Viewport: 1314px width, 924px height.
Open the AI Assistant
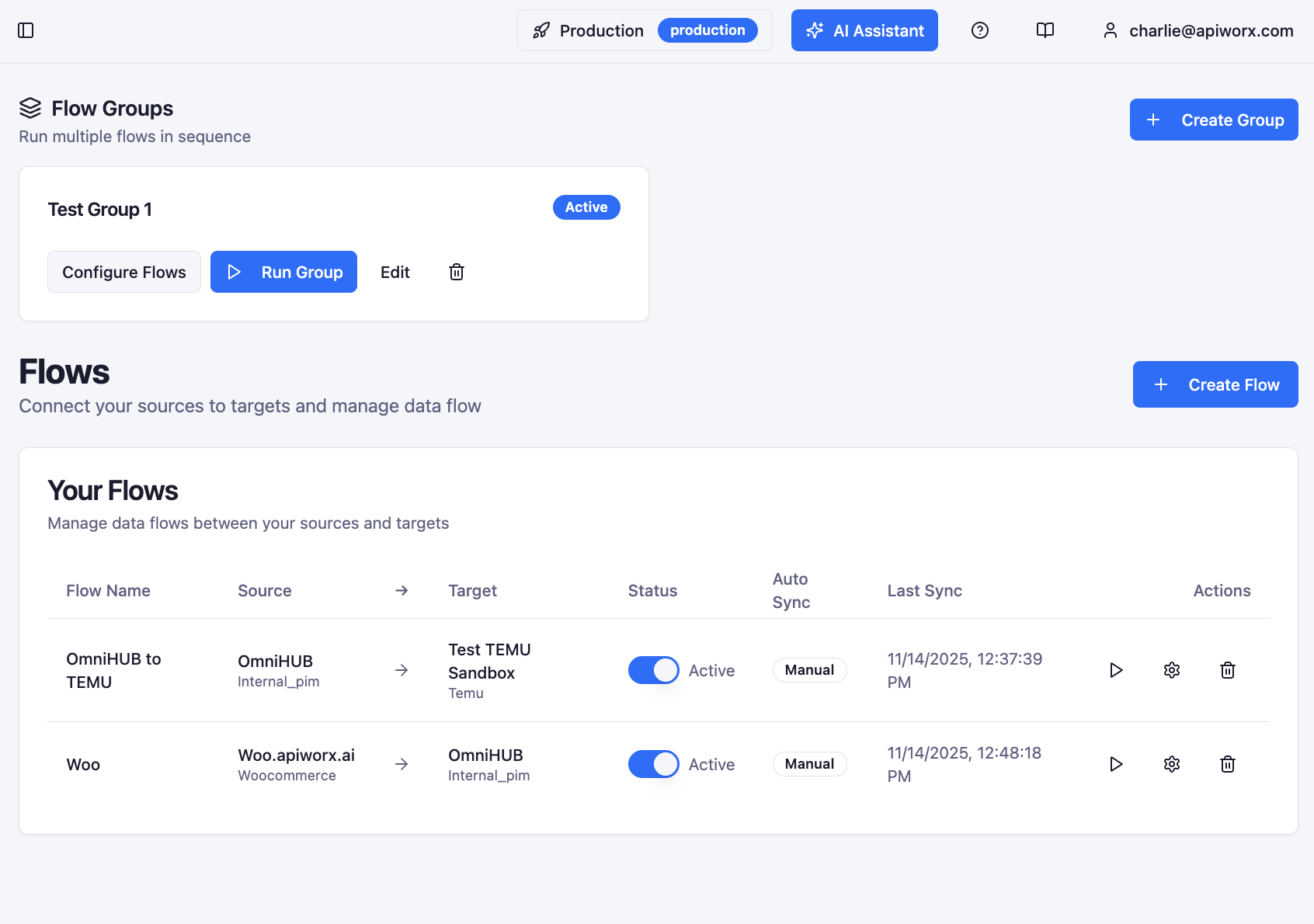coord(864,30)
